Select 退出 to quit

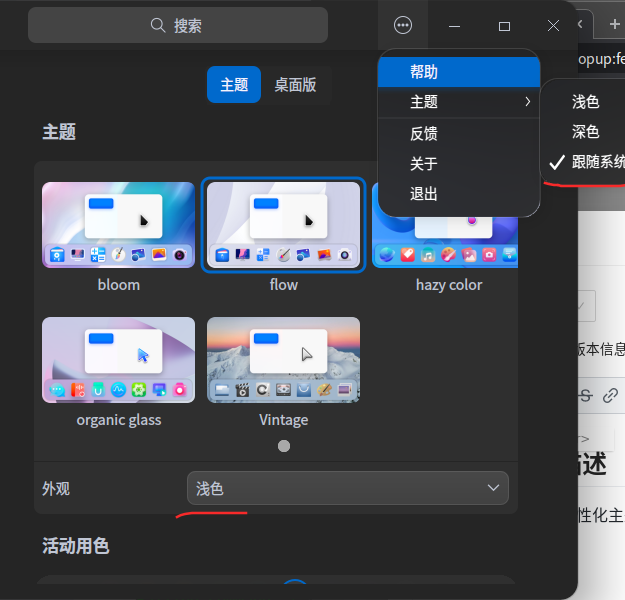point(459,194)
